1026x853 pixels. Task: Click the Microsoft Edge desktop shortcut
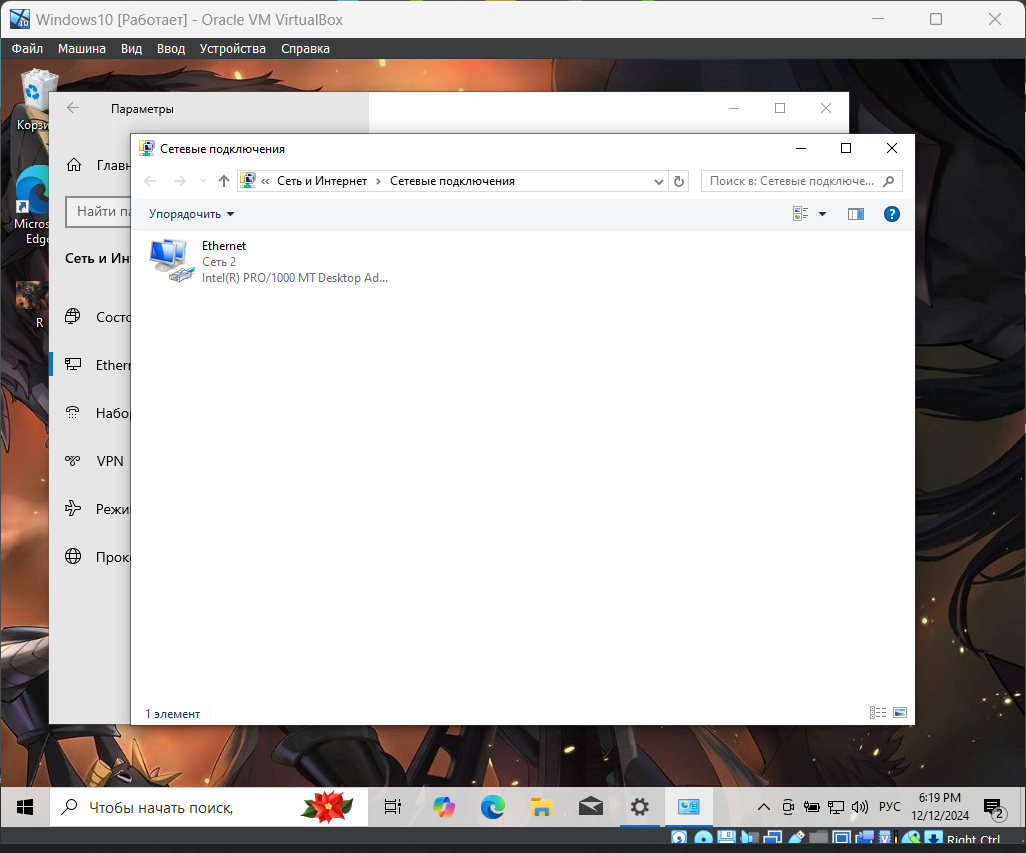tap(31, 204)
